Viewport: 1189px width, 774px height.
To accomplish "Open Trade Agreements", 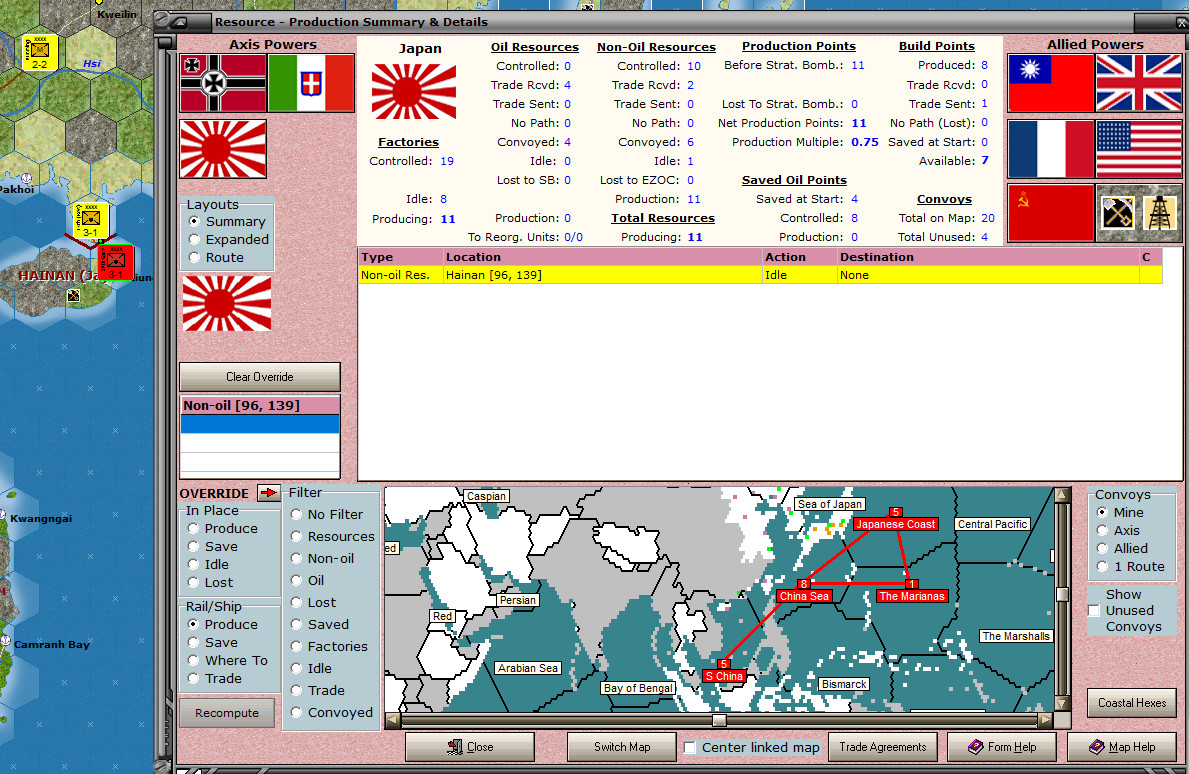I will pos(883,747).
